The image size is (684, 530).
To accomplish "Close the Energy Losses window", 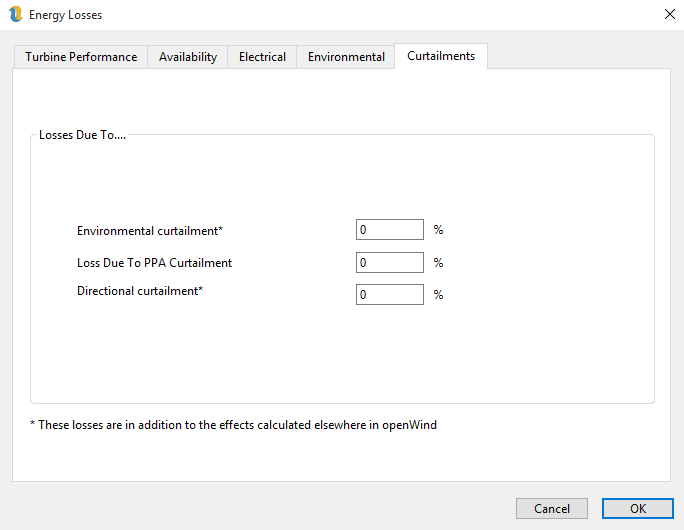I will [669, 14].
